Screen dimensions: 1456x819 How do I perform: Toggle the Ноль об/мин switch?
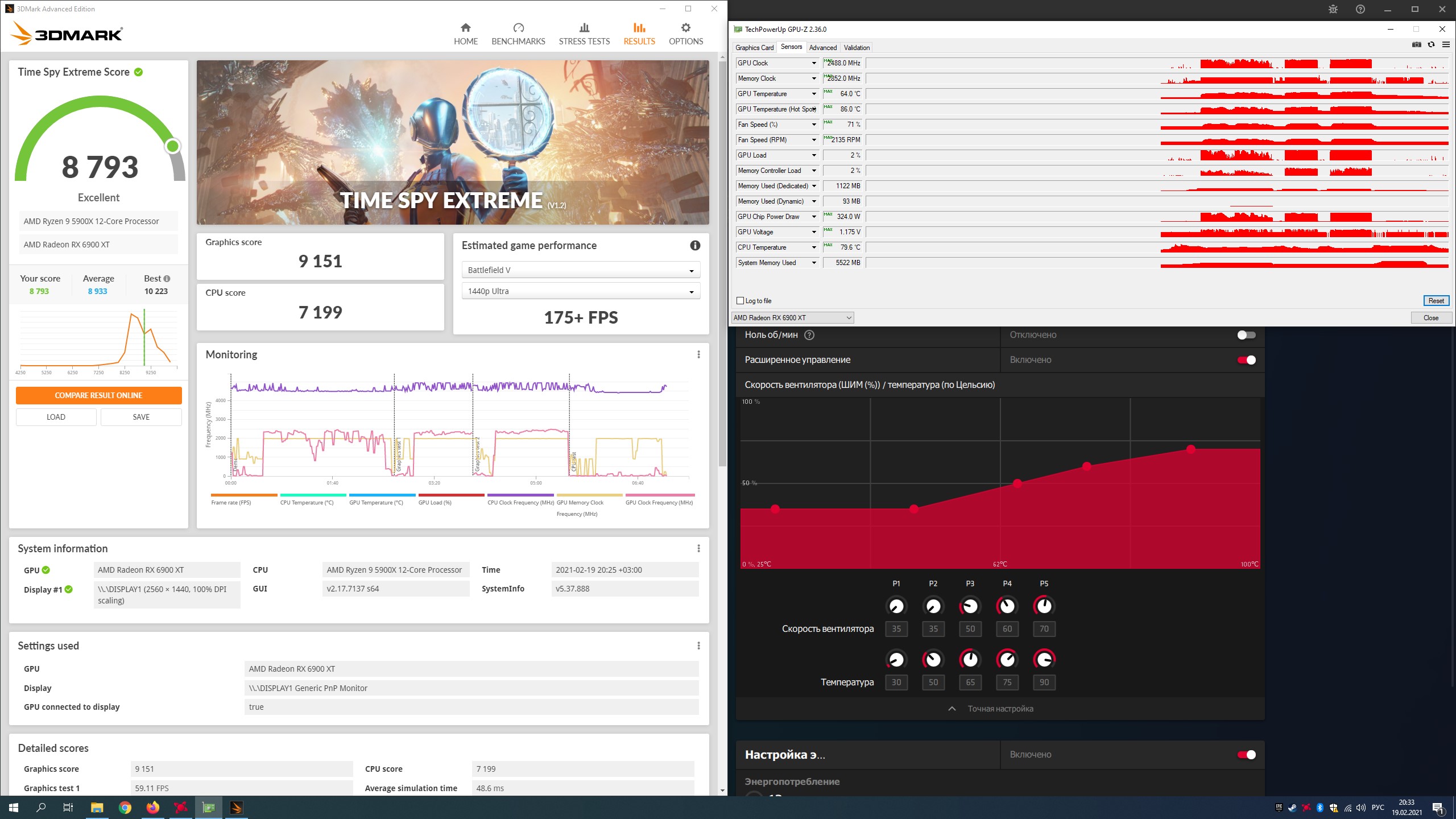click(1246, 335)
